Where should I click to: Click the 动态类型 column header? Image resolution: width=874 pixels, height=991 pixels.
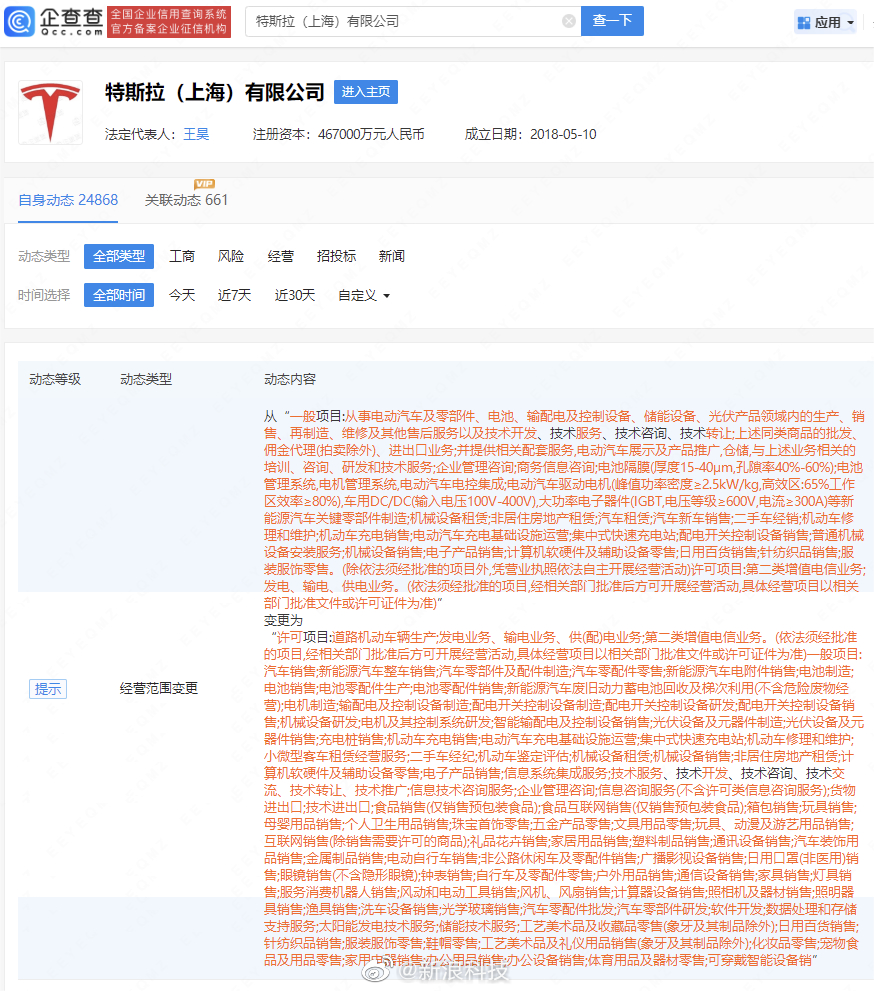click(146, 379)
